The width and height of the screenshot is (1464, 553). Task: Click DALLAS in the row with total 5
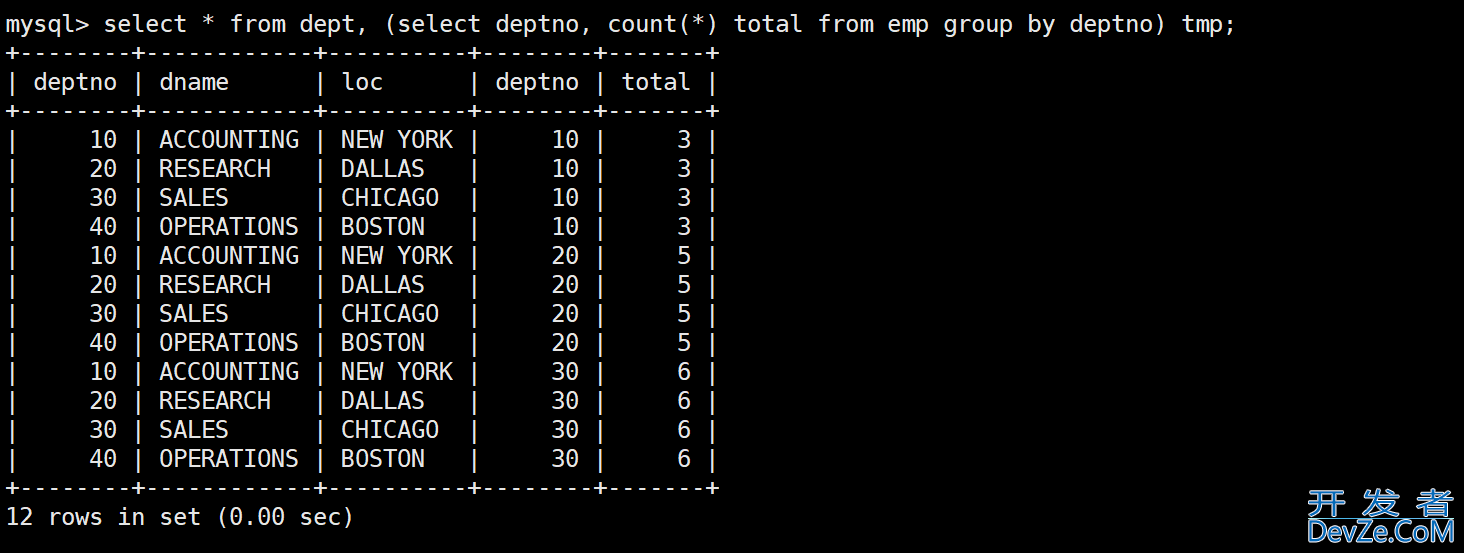tap(383, 284)
